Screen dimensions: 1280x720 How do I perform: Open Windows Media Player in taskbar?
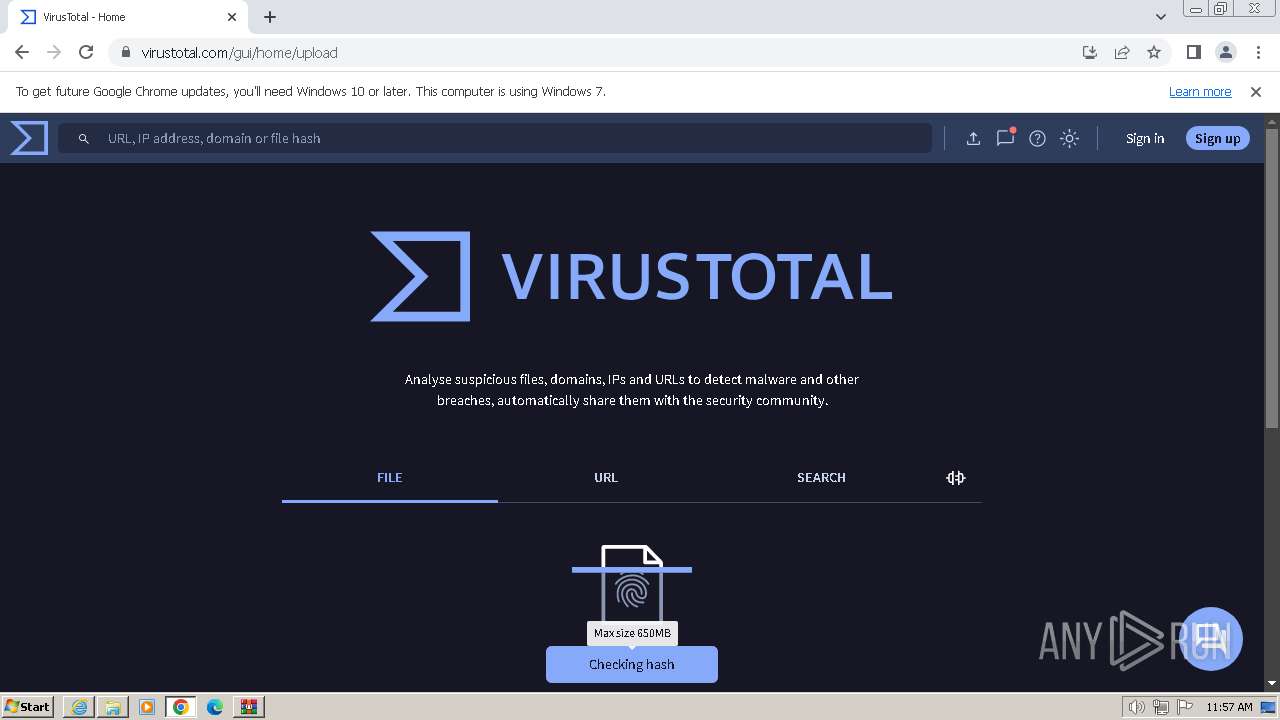click(x=147, y=707)
